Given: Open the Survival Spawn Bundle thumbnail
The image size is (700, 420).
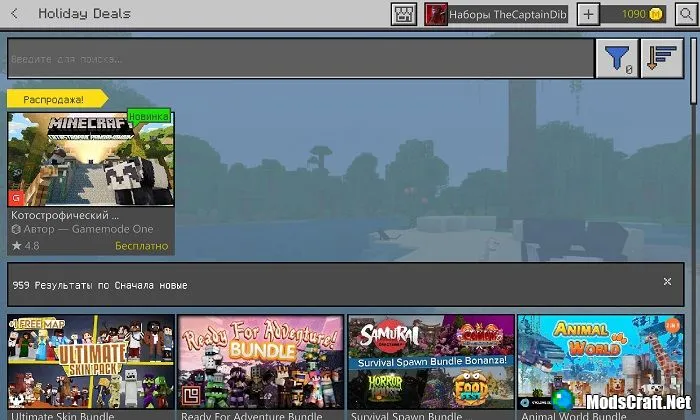Looking at the screenshot, I should (431, 362).
